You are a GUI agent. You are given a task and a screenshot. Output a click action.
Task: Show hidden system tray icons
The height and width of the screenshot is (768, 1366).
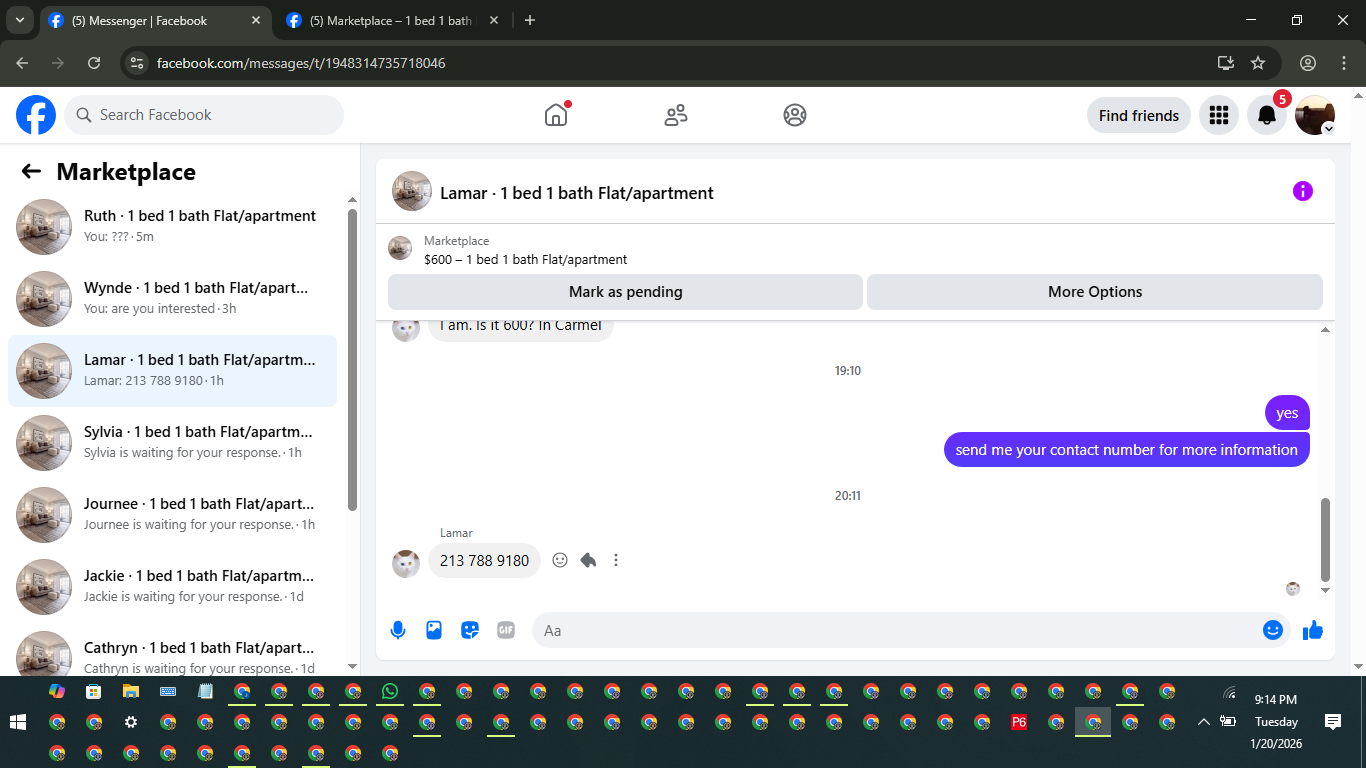coord(1204,722)
